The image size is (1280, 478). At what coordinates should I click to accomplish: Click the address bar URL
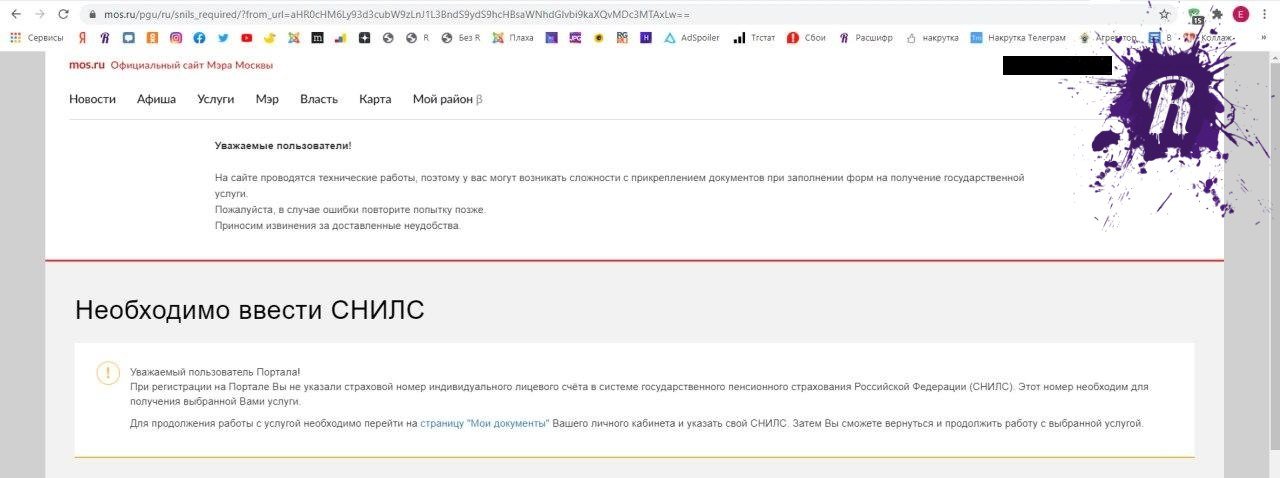click(397, 15)
